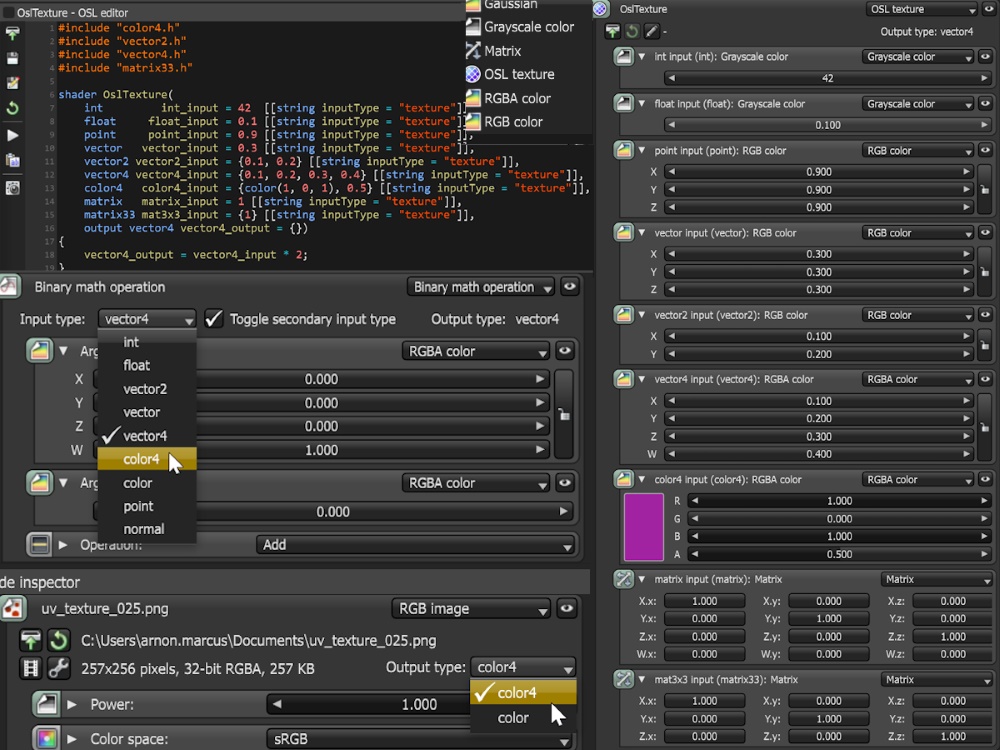Image resolution: width=1000 pixels, height=750 pixels.
Task: Click the file path C:\Users\arnon.marcus\Documents\uv_texture_025.png
Action: pyautogui.click(x=258, y=640)
